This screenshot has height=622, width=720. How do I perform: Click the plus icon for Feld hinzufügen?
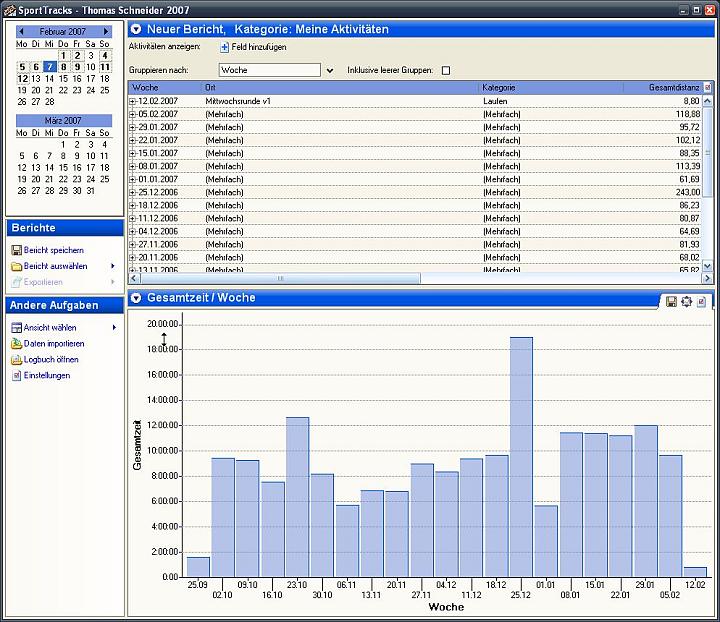(225, 47)
